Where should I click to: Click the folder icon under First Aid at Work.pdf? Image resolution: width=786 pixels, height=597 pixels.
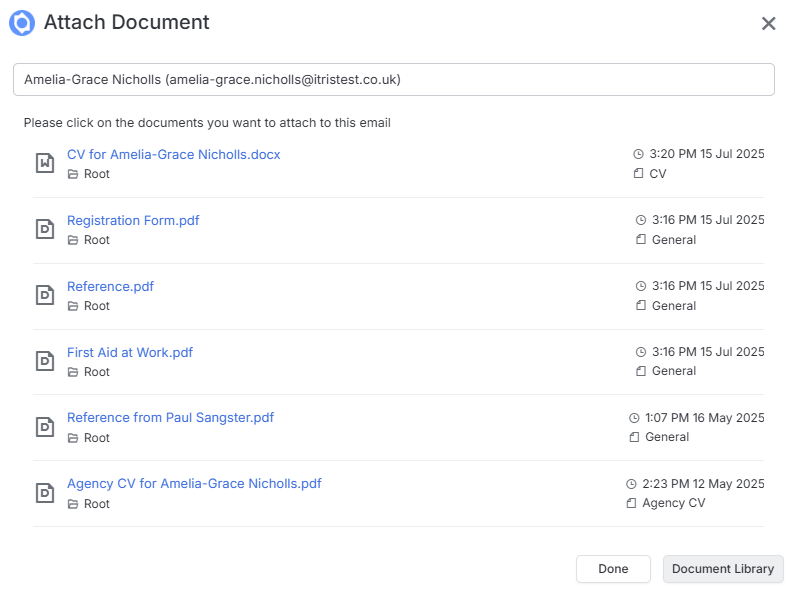tap(73, 372)
